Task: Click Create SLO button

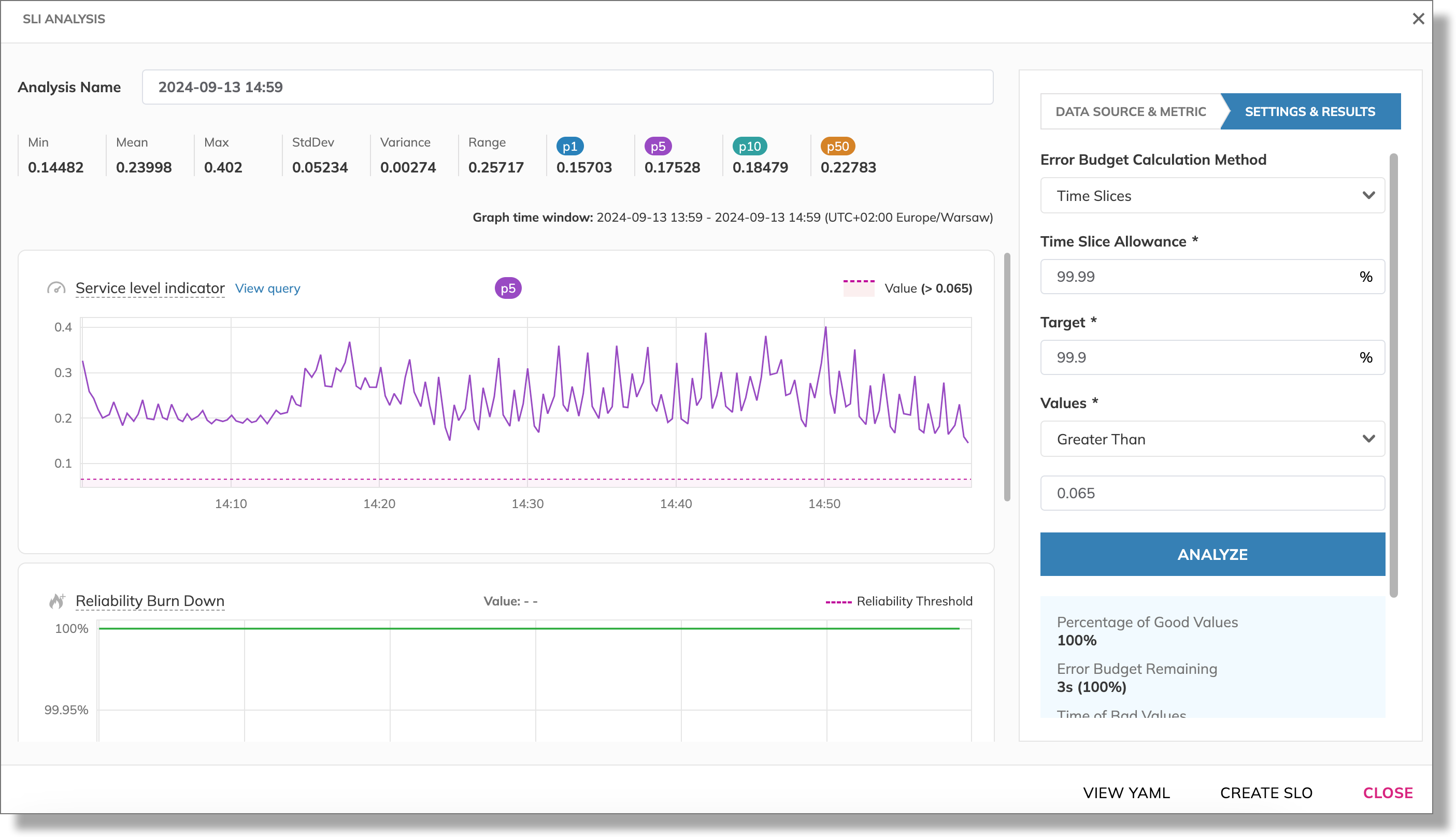Action: pyautogui.click(x=1266, y=793)
